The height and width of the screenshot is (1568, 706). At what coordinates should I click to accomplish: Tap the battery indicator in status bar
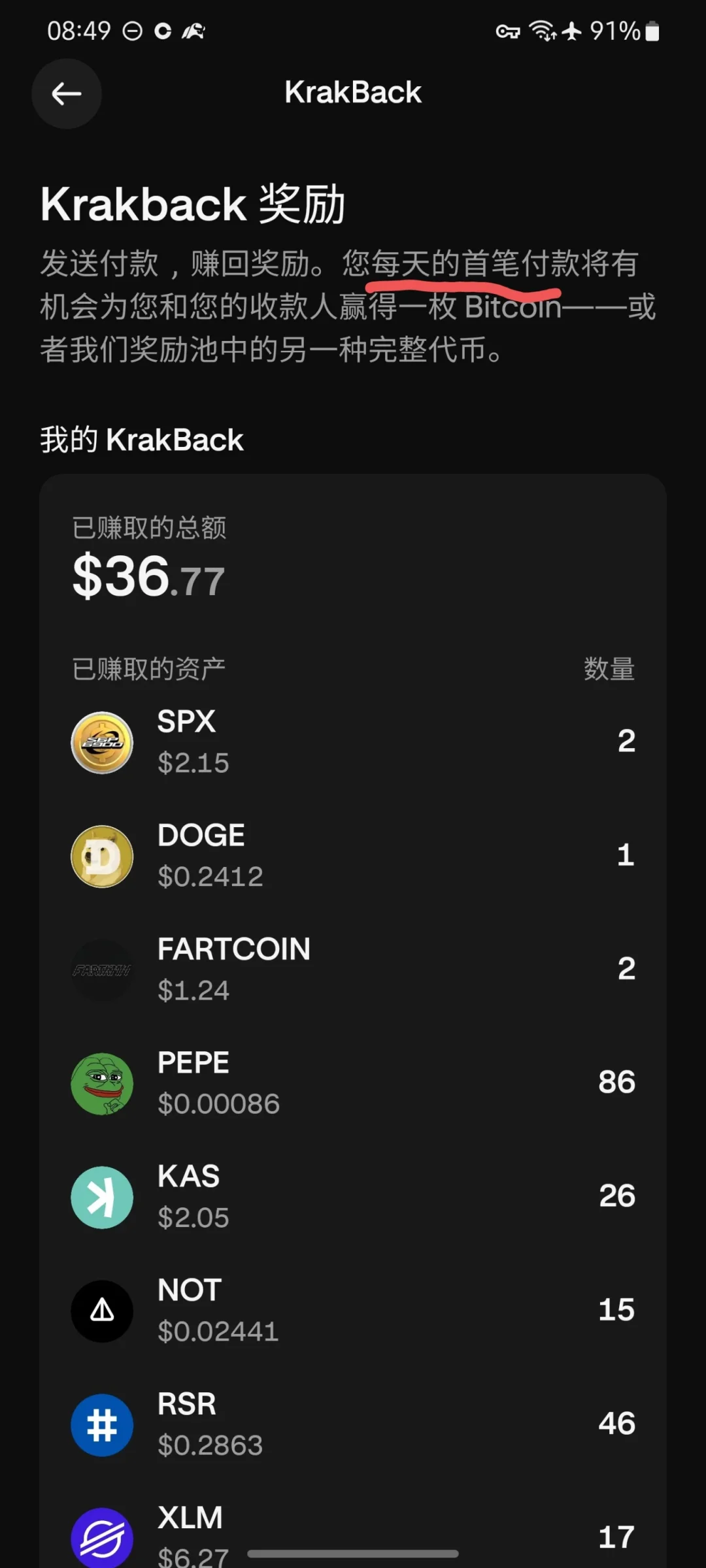click(x=652, y=31)
